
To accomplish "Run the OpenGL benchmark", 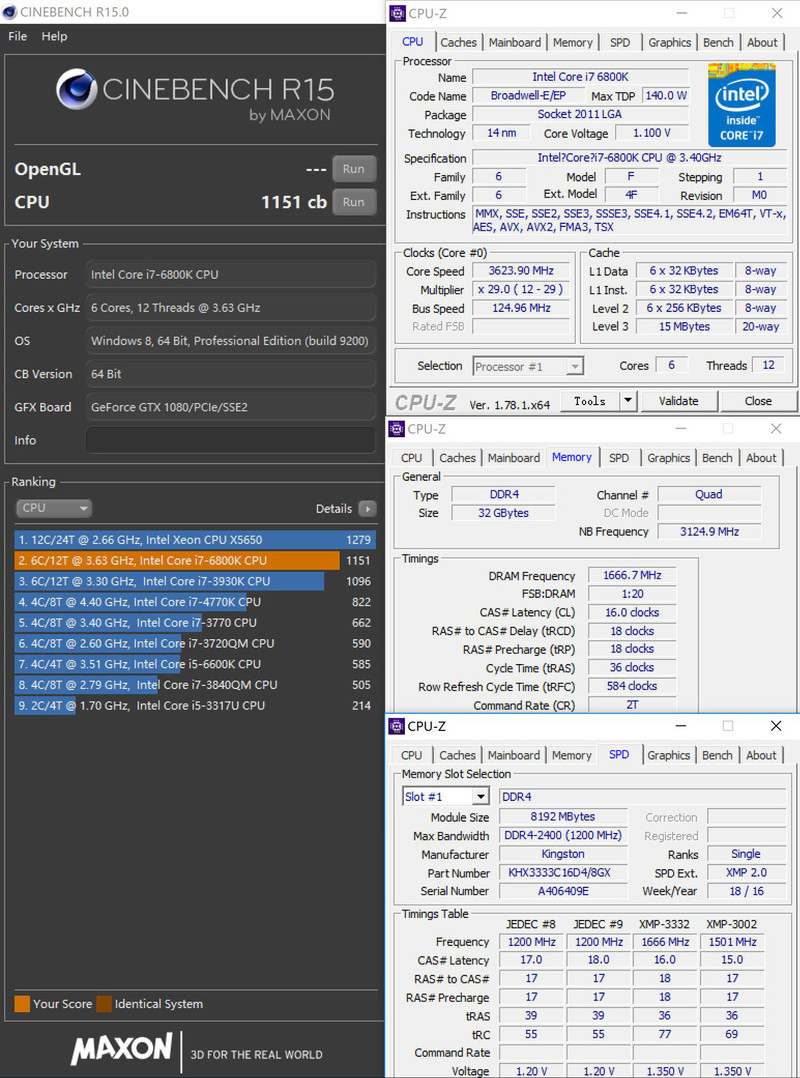I will pyautogui.click(x=353, y=169).
